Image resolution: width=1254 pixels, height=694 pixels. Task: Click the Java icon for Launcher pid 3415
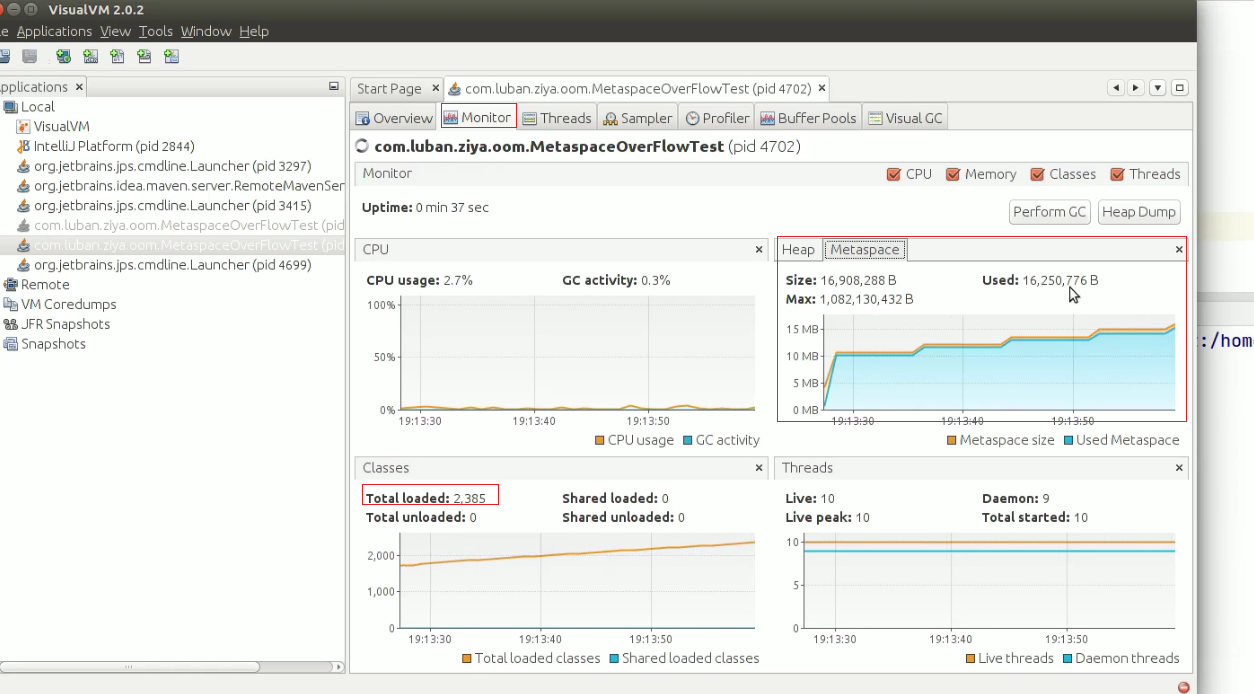pos(24,206)
